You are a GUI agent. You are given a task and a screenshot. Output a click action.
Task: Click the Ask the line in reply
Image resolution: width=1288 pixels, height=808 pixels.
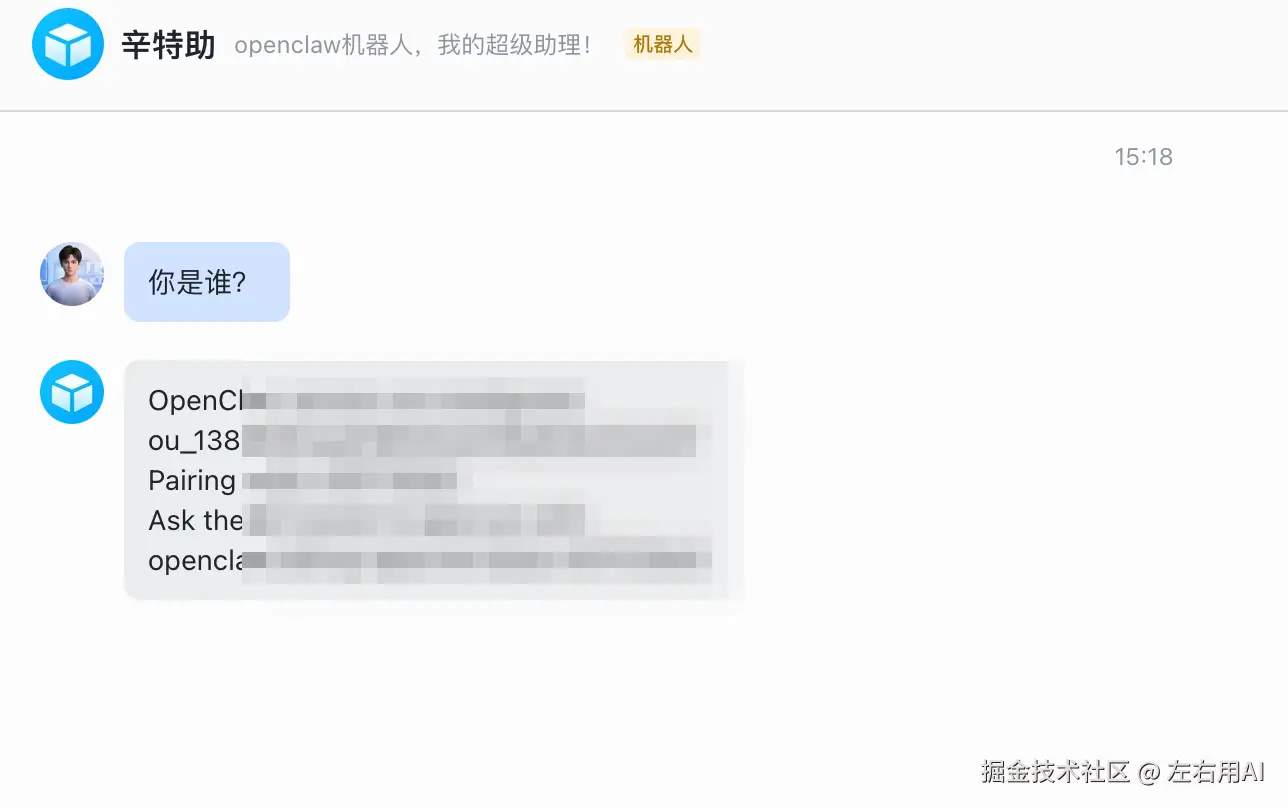point(366,520)
